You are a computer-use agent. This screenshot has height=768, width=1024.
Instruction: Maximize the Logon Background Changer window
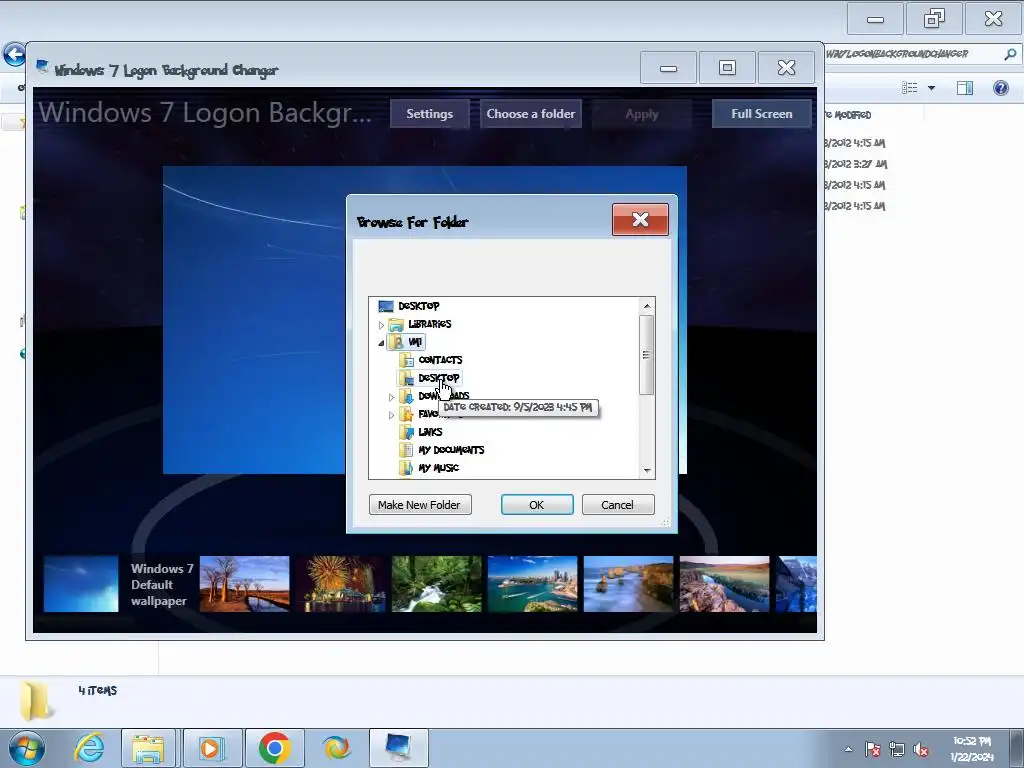pos(727,68)
